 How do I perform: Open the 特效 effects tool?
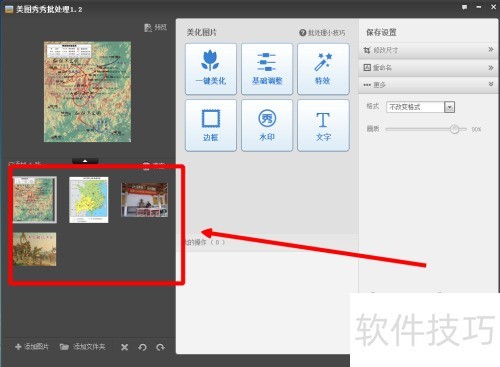point(323,69)
